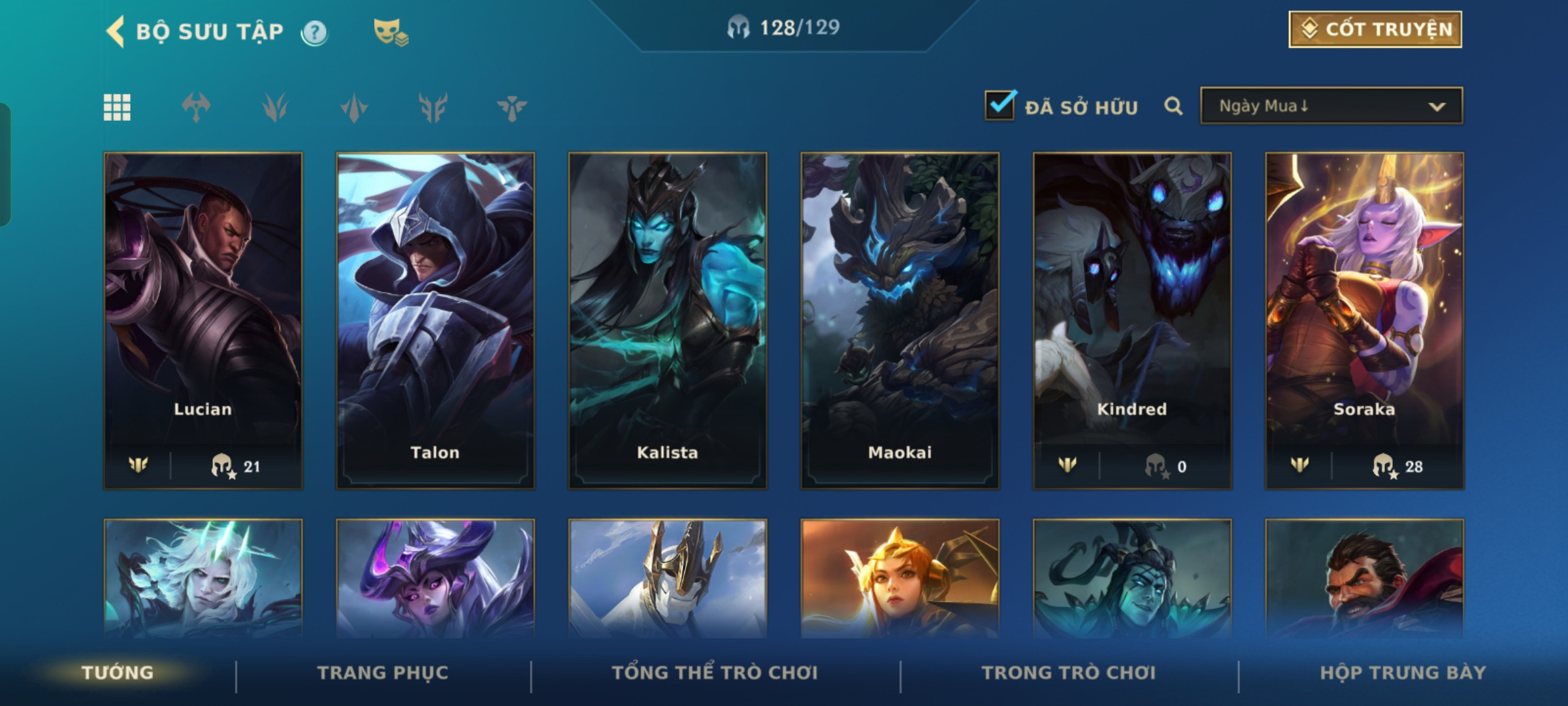The image size is (1568, 706).
Task: Open the help question mark icon
Action: pos(315,32)
